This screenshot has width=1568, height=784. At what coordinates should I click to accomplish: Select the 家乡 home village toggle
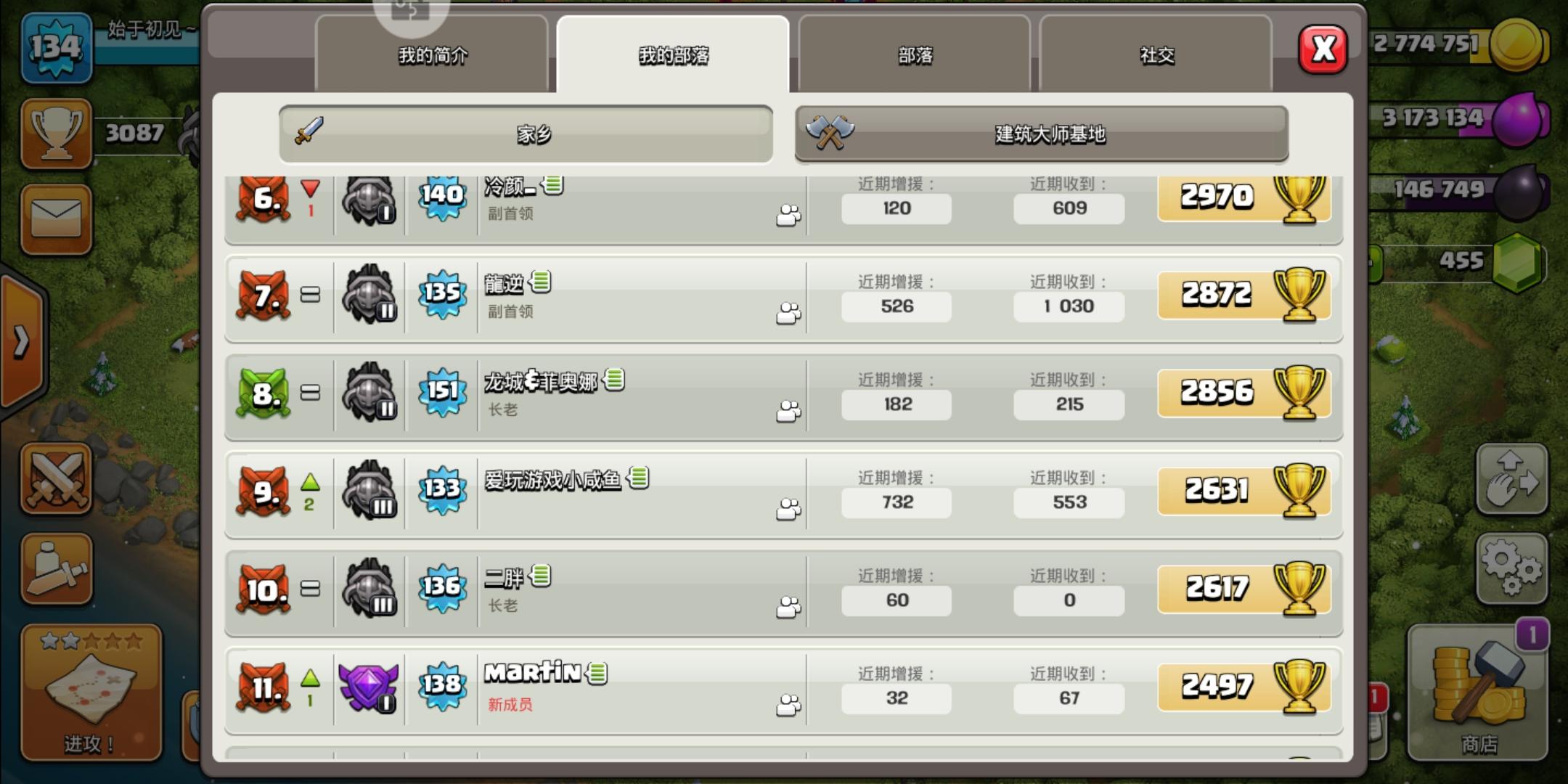tap(526, 134)
